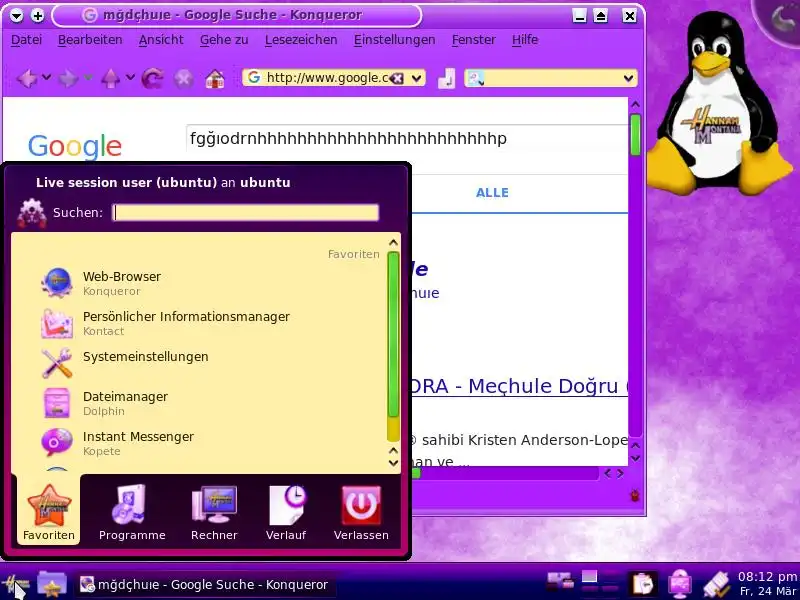Click the Go button beside address bar
The width and height of the screenshot is (800, 600).
446,79
